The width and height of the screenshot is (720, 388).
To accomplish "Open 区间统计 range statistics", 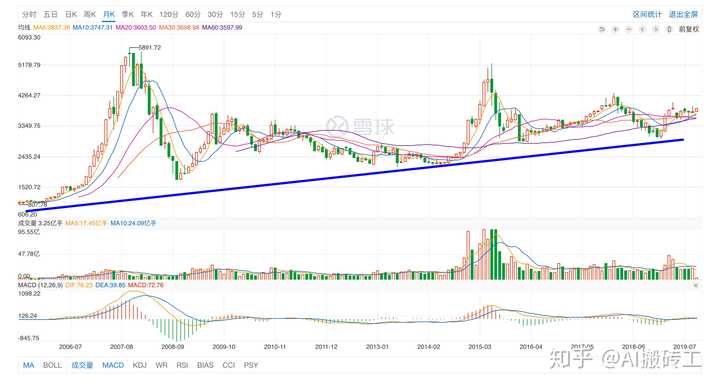I will [647, 14].
